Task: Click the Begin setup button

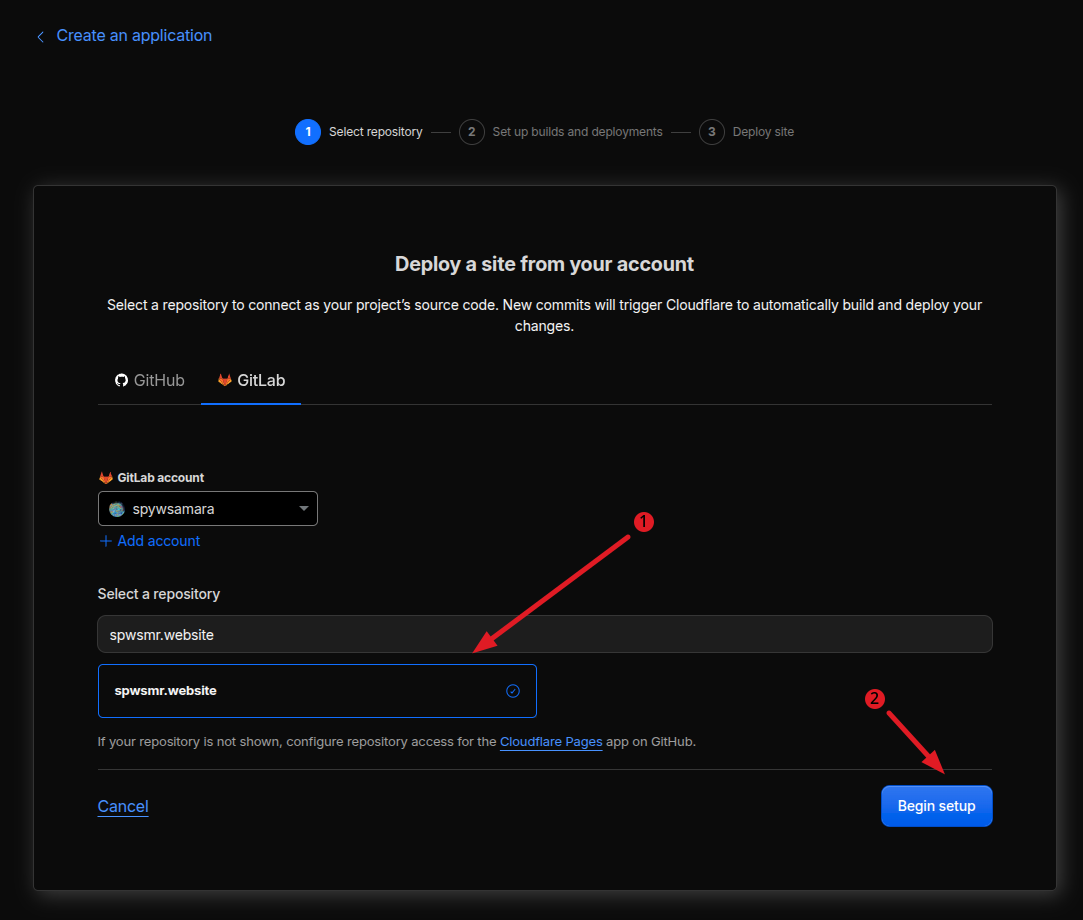Action: click(937, 806)
